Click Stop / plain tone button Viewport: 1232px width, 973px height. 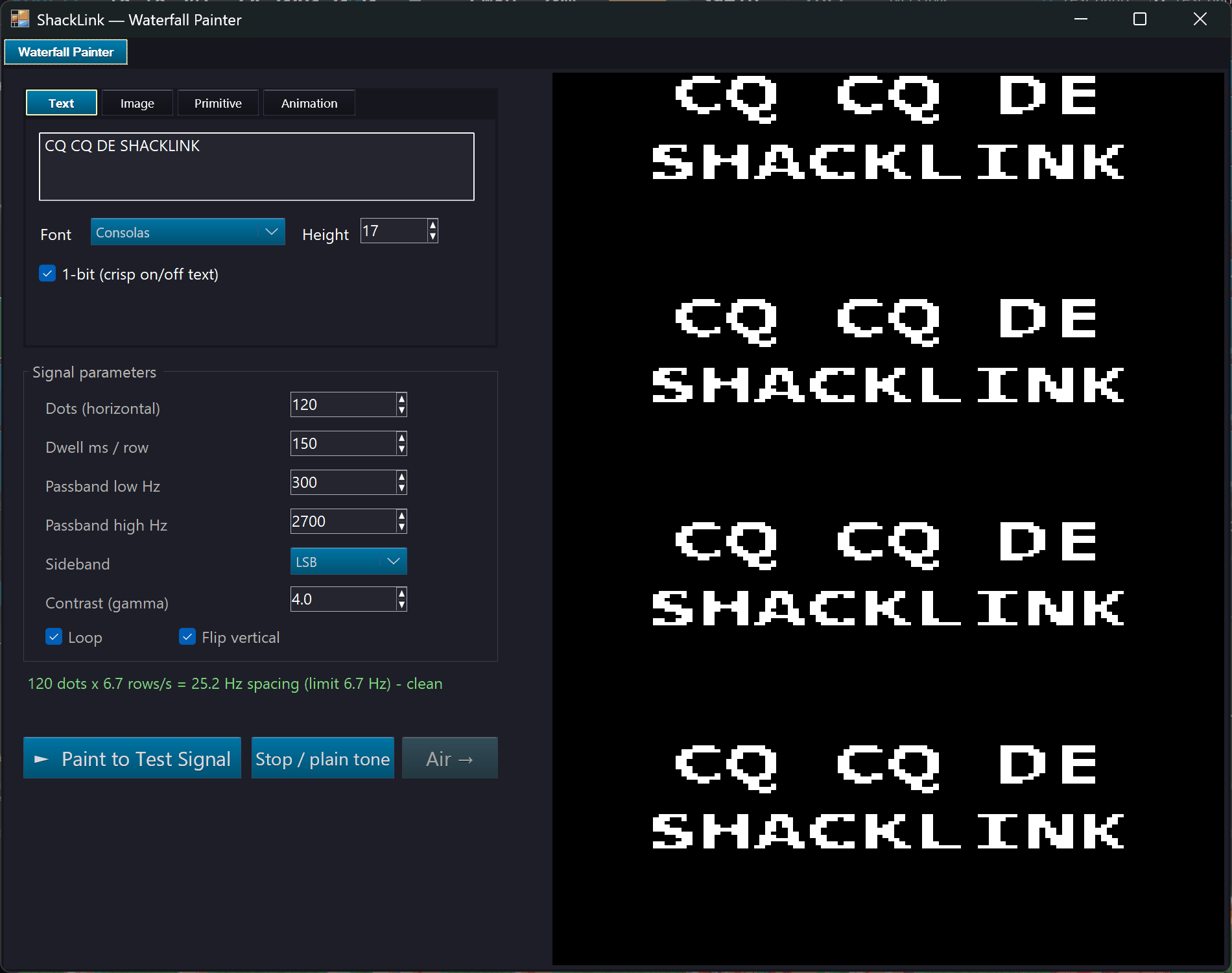pos(323,758)
